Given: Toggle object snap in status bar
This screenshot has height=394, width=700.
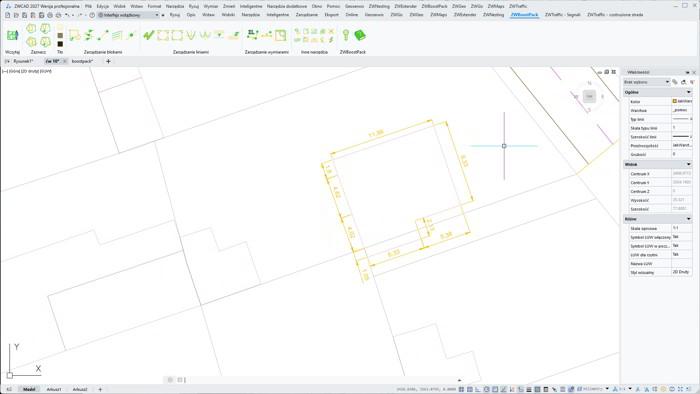Looking at the screenshot, I should click(495, 390).
